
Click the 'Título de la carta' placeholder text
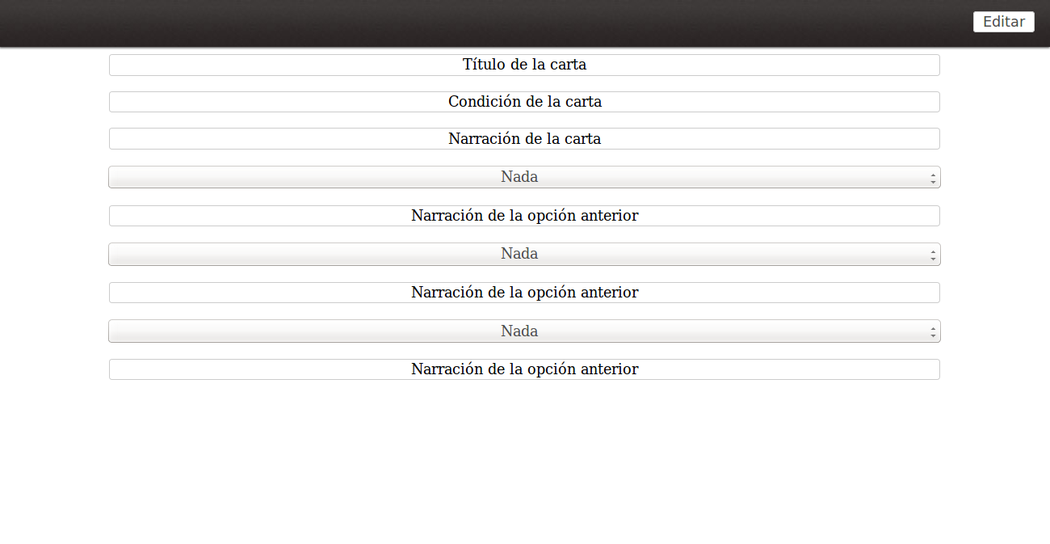[x=524, y=65]
